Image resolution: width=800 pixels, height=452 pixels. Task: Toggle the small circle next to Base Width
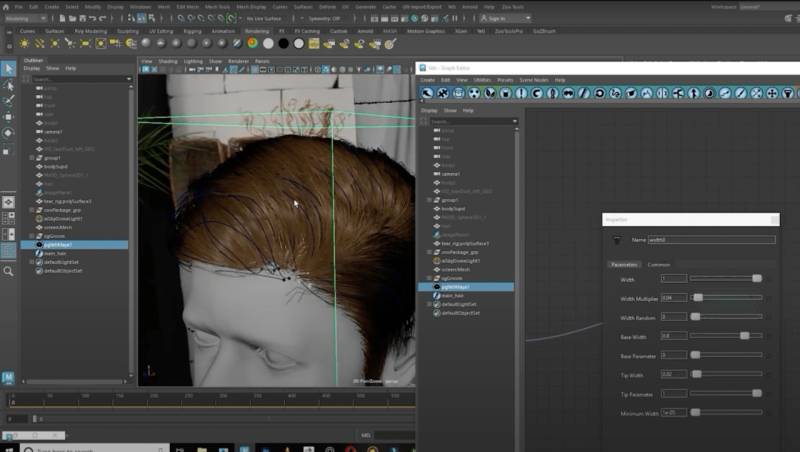tap(769, 337)
